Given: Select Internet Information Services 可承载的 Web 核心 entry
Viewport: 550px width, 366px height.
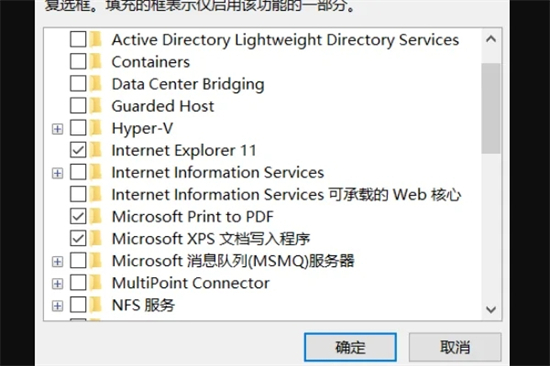Looking at the screenshot, I should pos(286,194).
